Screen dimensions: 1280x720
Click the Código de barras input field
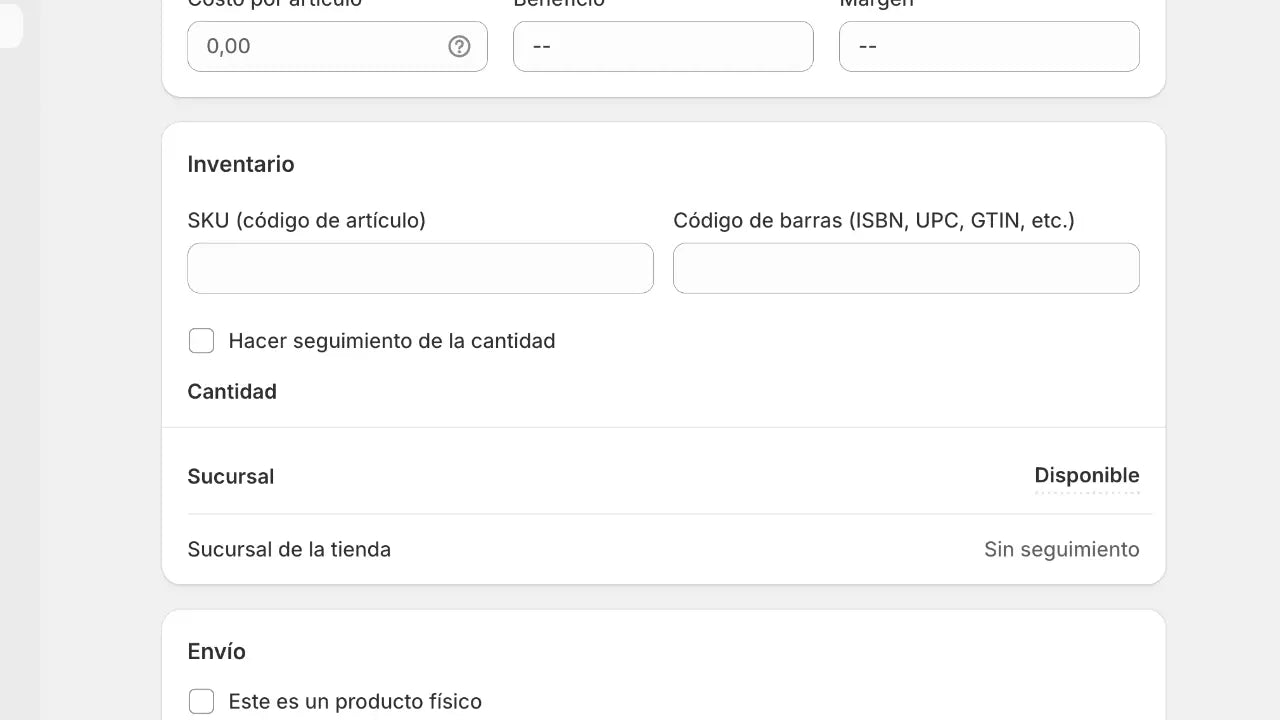[906, 268]
